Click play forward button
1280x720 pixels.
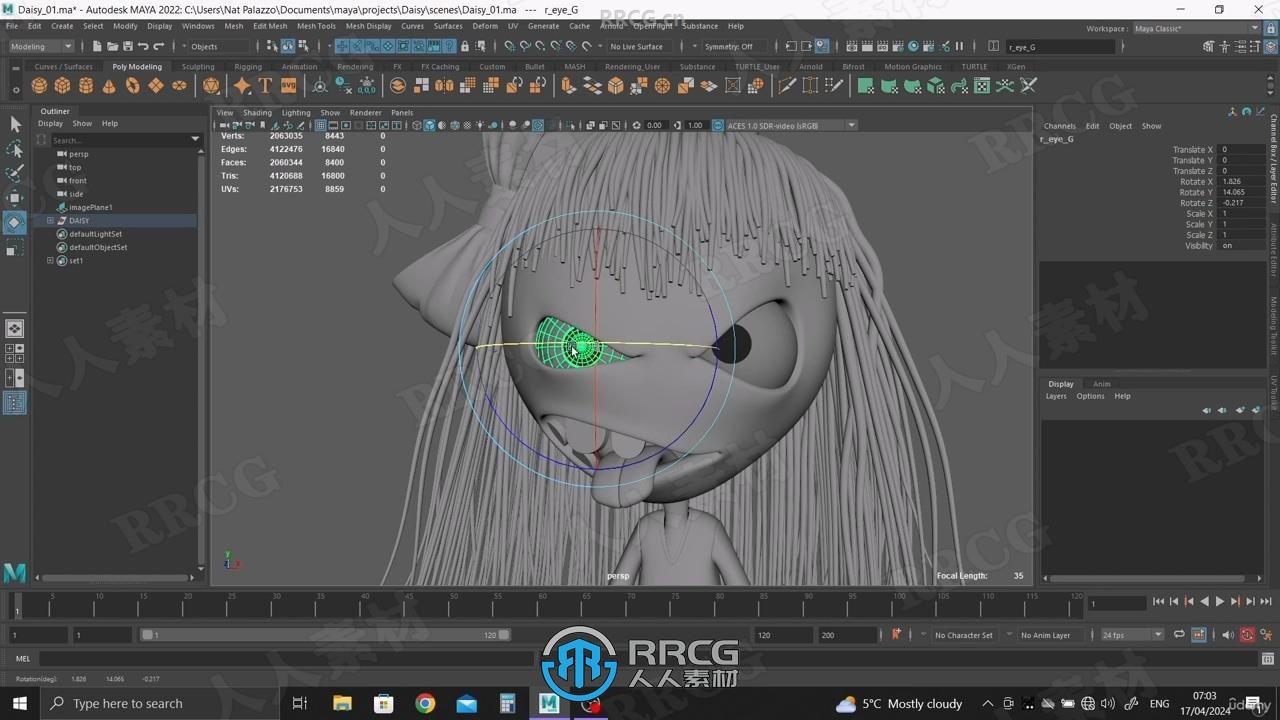coord(1219,601)
